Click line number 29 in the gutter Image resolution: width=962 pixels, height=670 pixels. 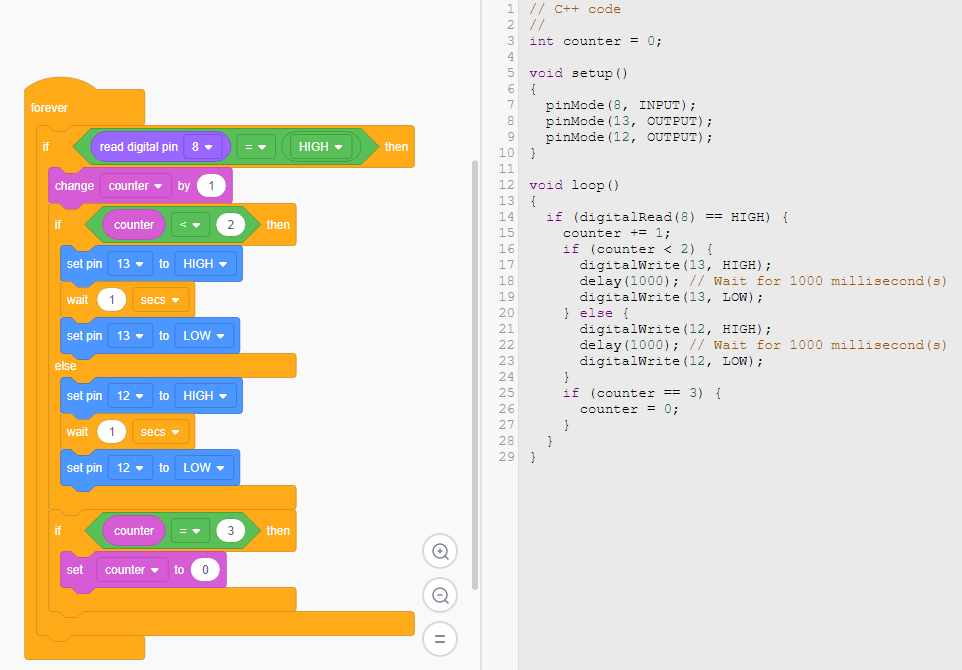point(507,456)
